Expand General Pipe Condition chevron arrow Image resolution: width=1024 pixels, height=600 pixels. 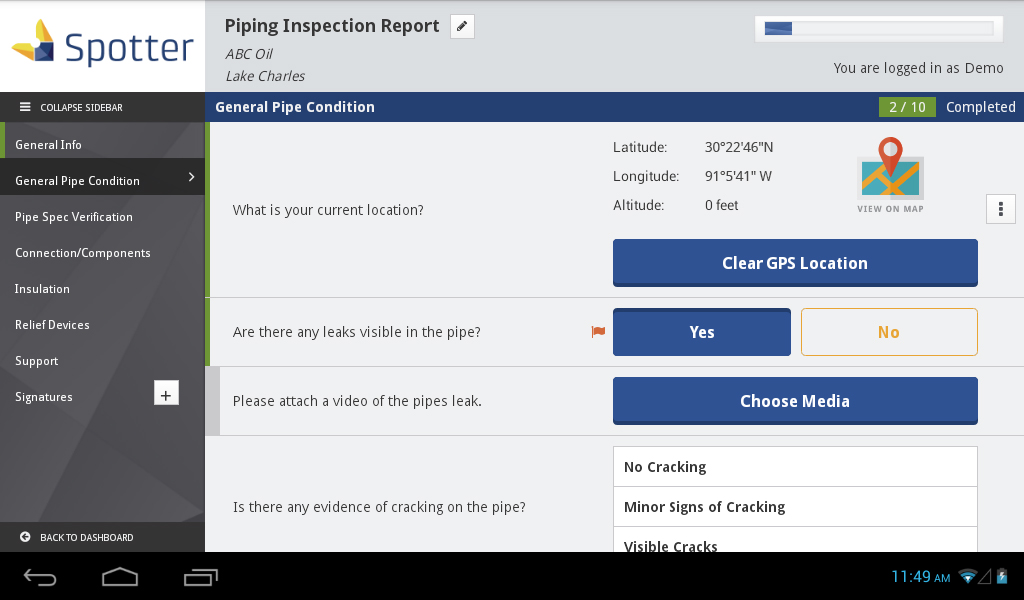(x=191, y=178)
